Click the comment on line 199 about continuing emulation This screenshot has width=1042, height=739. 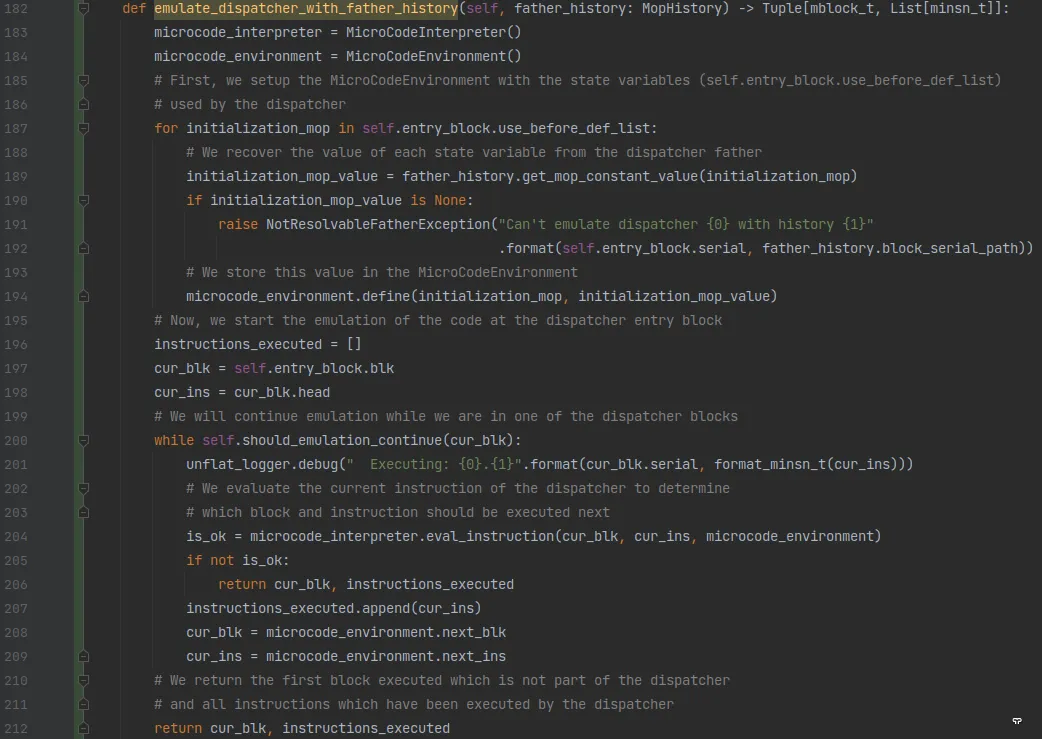pos(446,416)
